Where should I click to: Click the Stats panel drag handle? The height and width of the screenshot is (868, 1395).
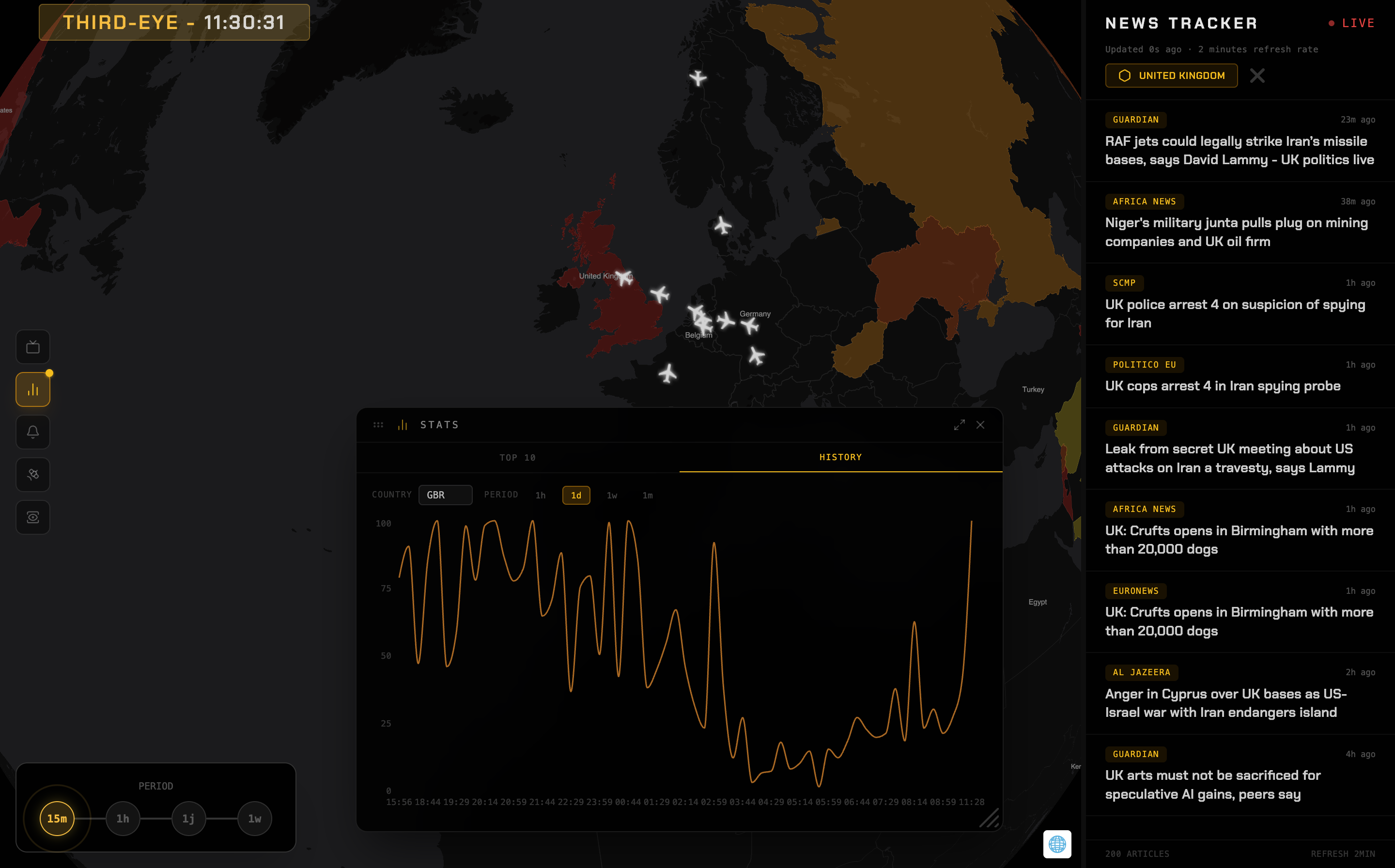coord(378,425)
